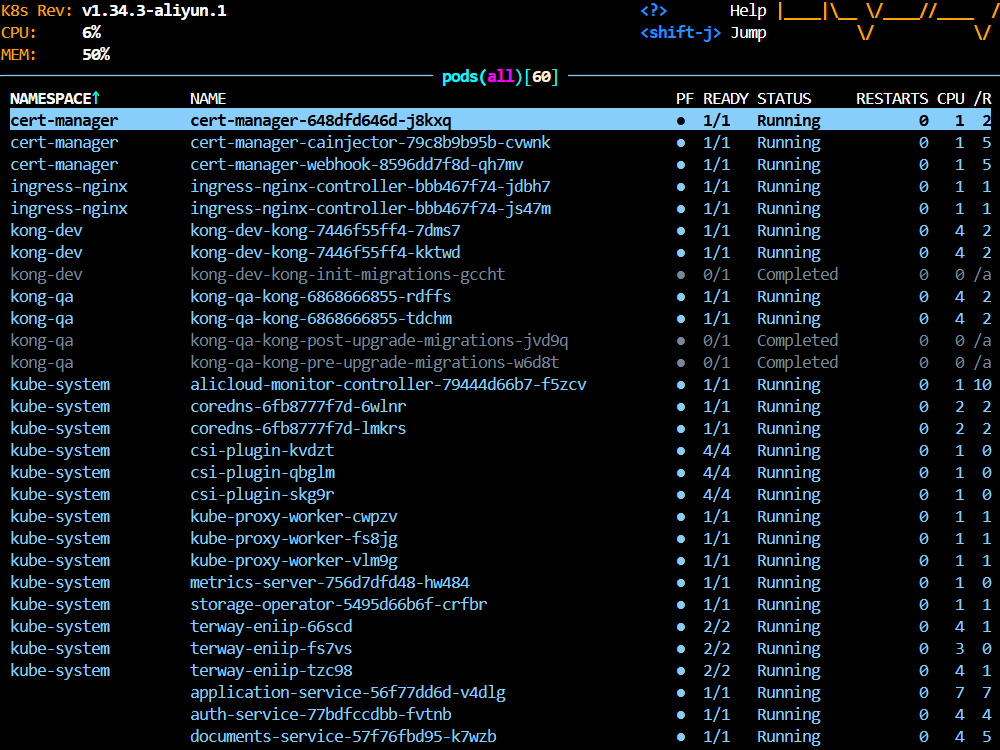Select pod csi-plugin-kvdzt
Screen dimensions: 1000x750
(x=500, y=450)
